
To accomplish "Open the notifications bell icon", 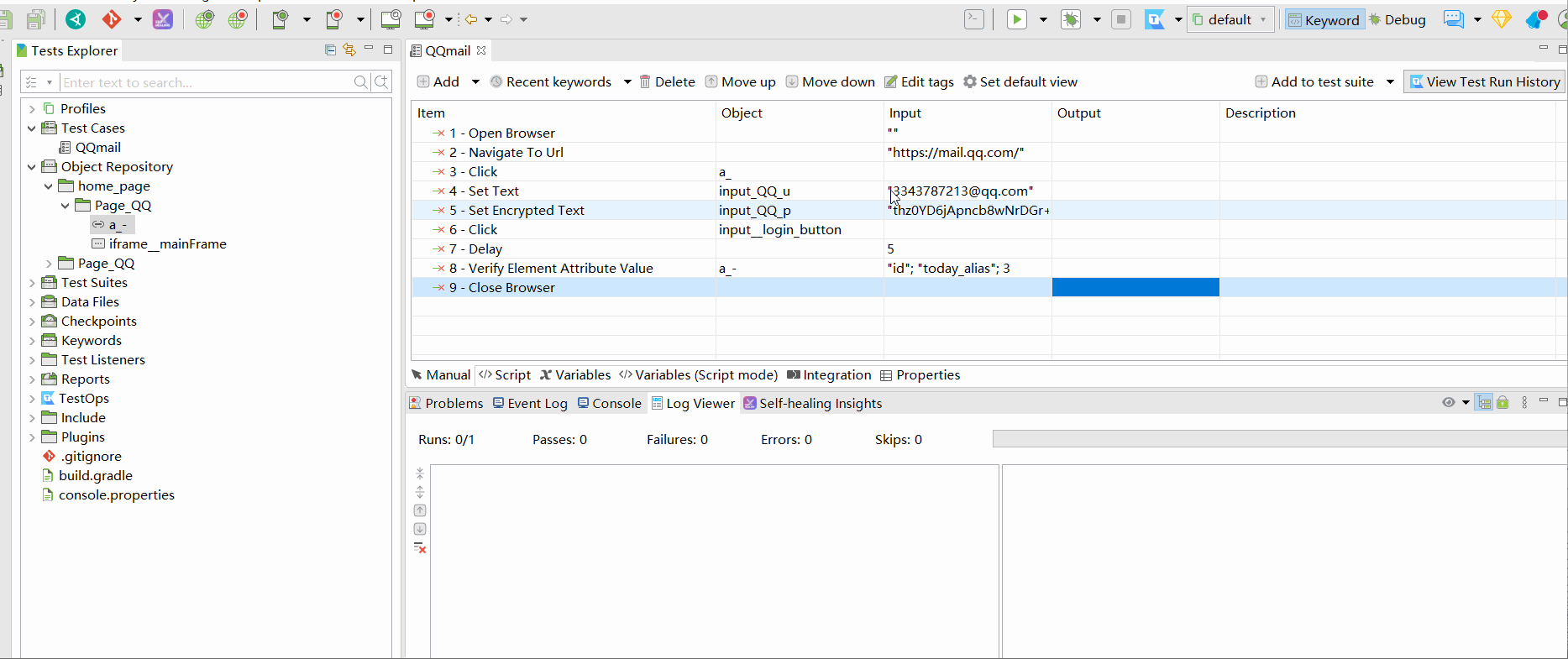I will 1536,19.
